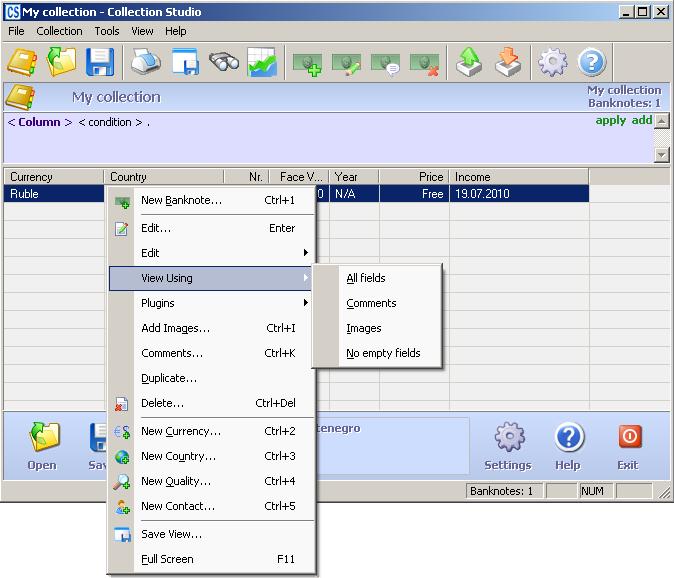Click the Free price cell
674x578 pixels.
click(x=414, y=194)
